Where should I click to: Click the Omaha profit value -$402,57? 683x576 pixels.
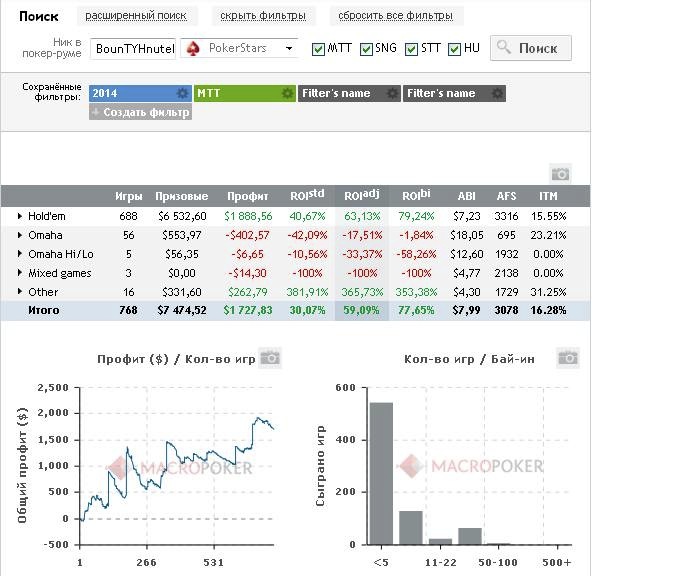pos(247,235)
